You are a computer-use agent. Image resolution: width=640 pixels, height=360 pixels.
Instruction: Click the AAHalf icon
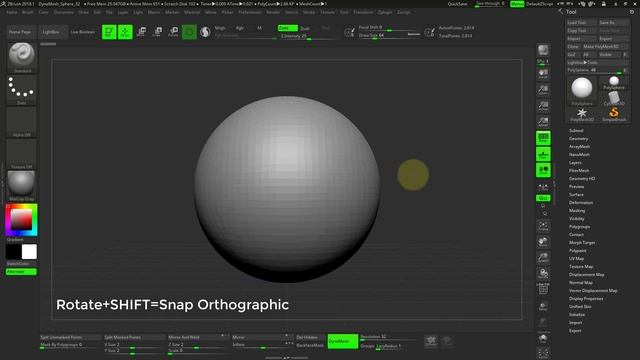(x=543, y=122)
